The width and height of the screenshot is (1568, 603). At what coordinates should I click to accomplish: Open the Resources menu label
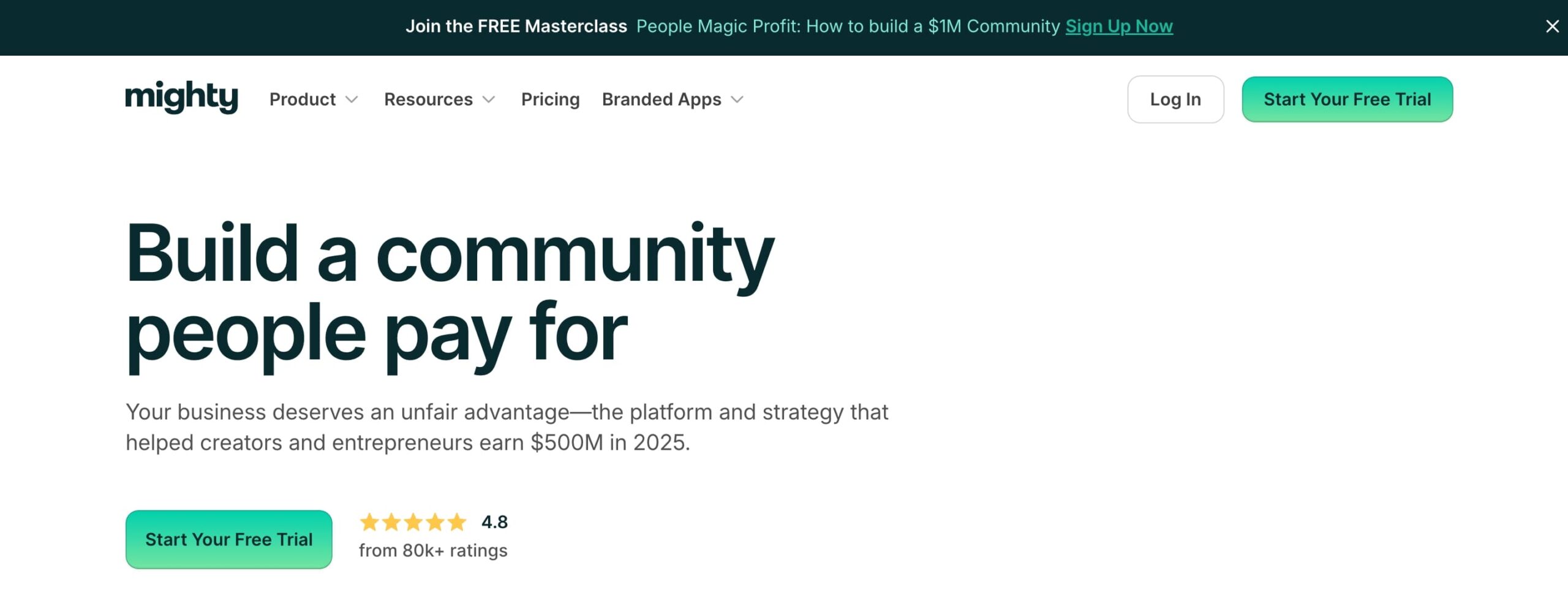pyautogui.click(x=428, y=99)
